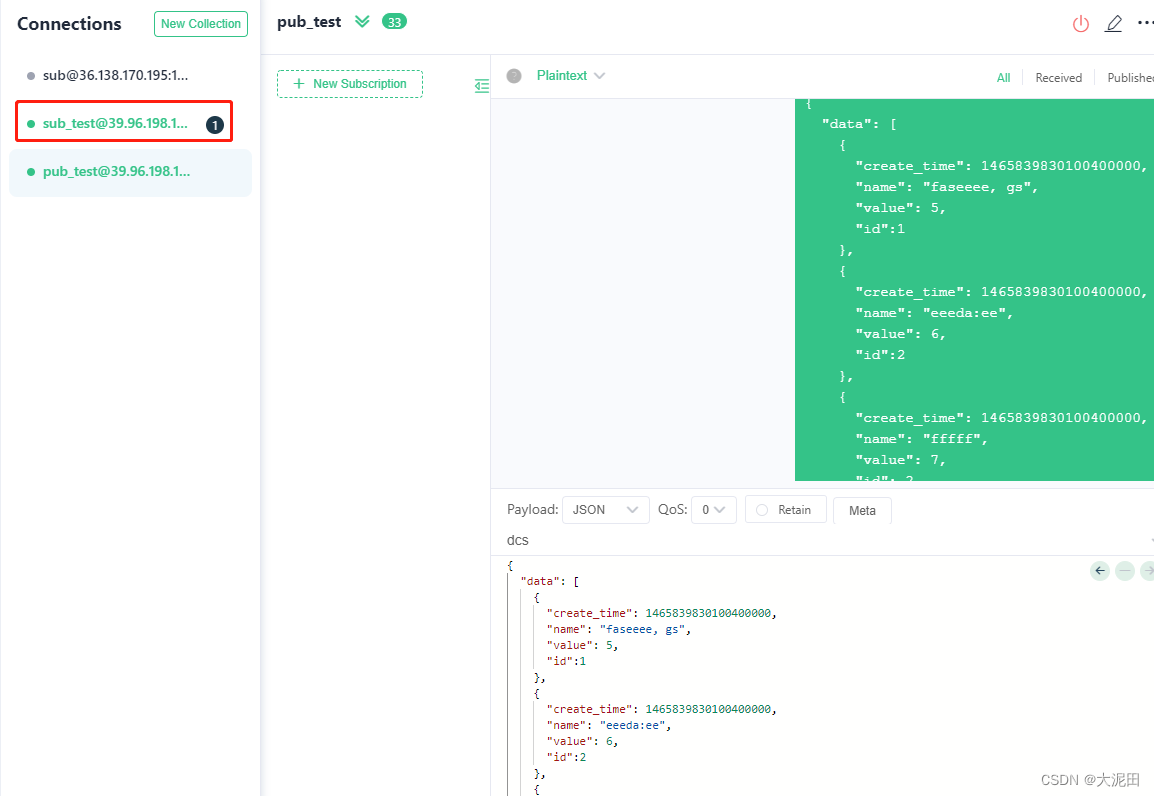Expand connection details with double-chevron icon

(362, 21)
